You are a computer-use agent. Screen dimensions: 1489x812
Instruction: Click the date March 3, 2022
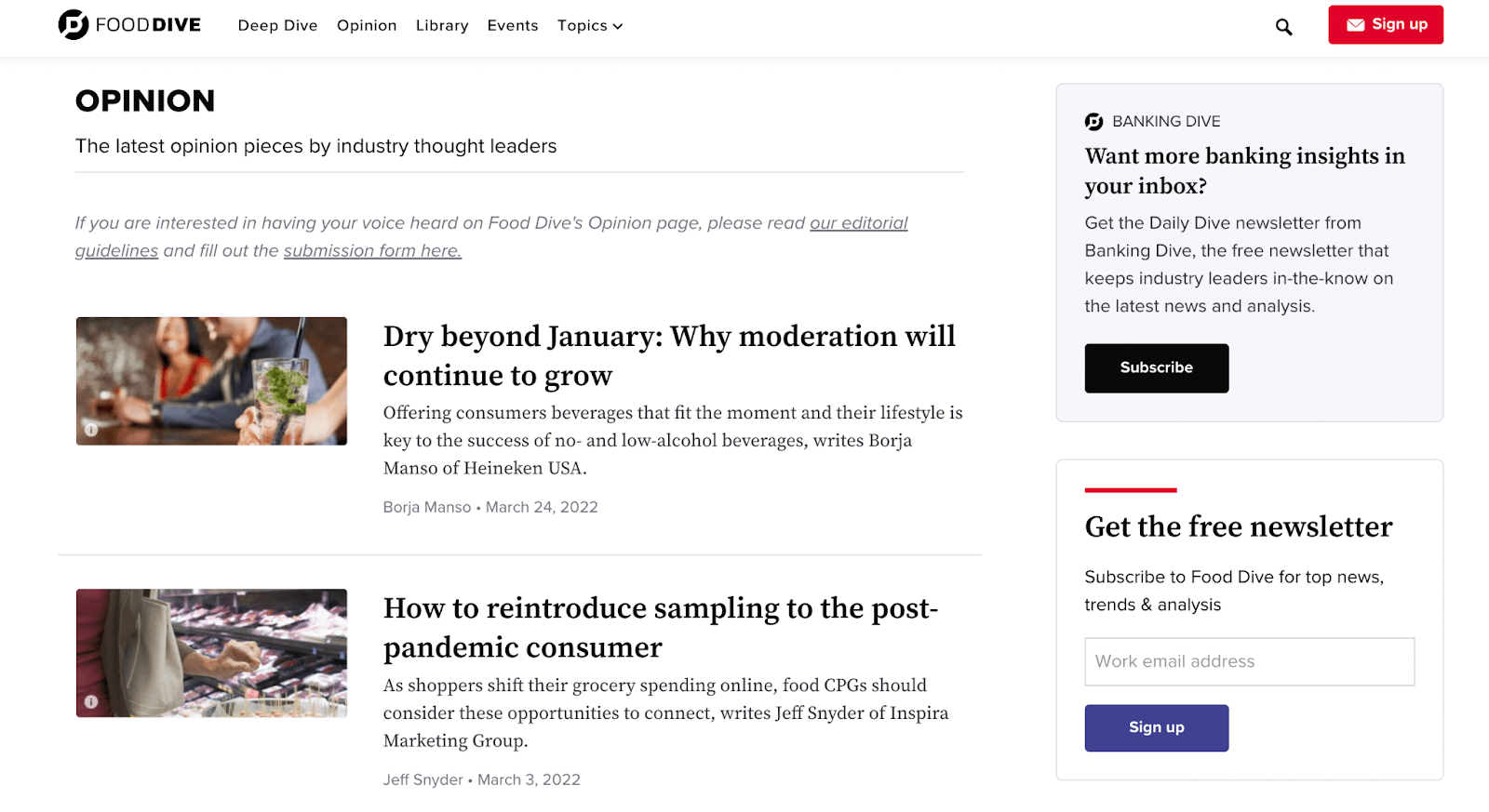[529, 780]
